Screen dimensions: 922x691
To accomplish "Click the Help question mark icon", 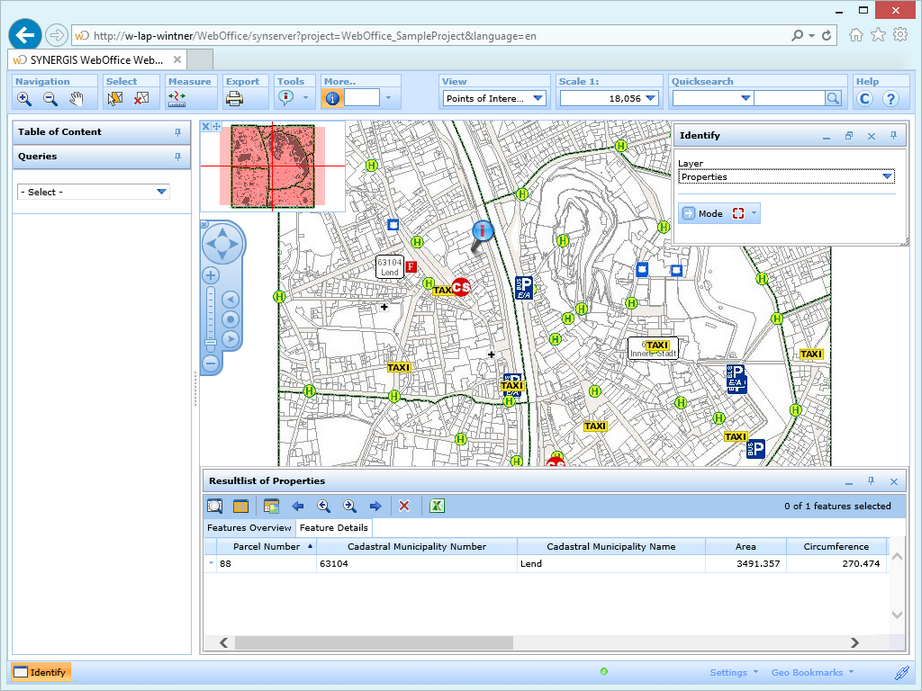I will coord(890,99).
